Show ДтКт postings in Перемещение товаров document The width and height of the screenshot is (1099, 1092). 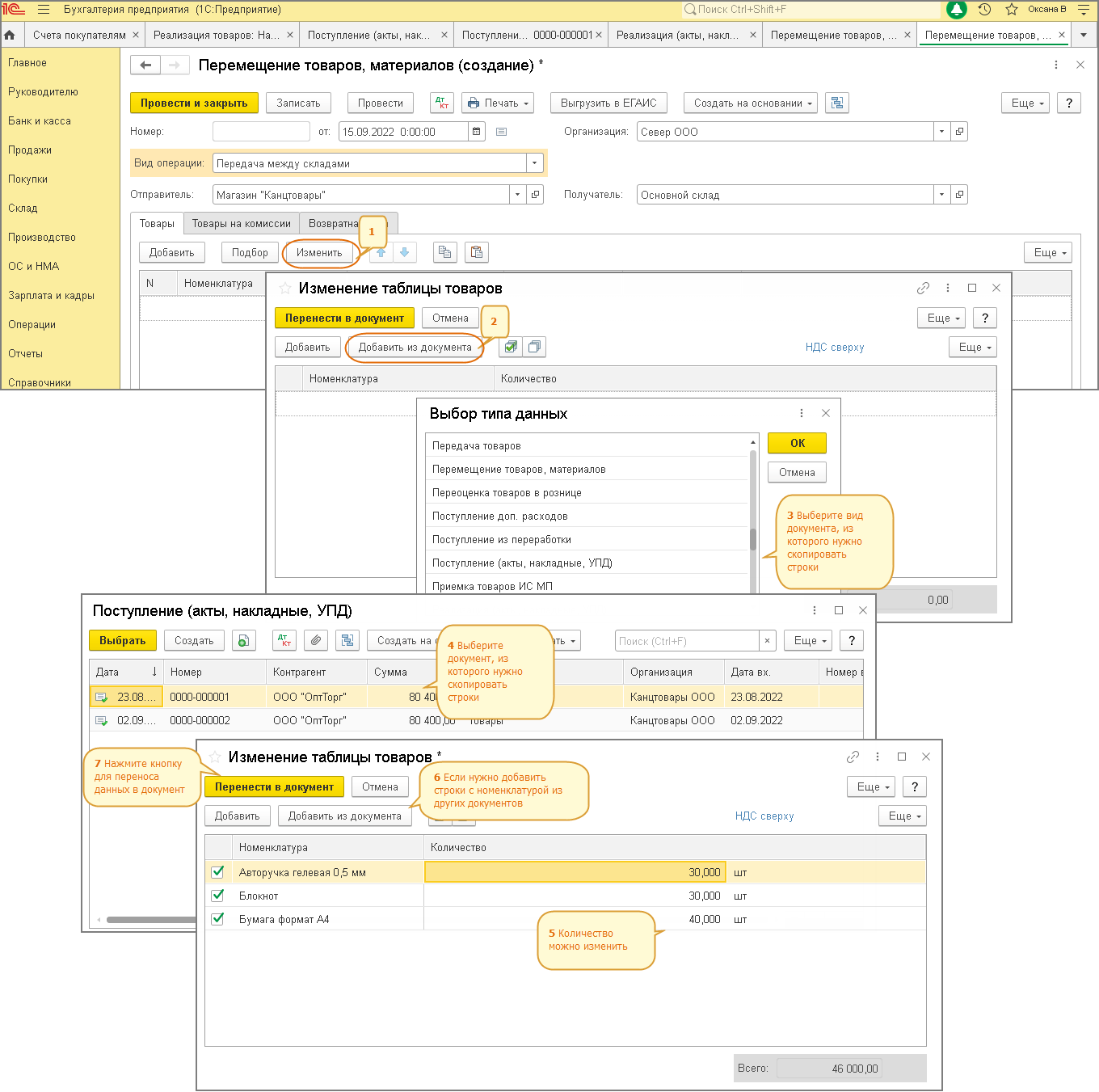442,103
